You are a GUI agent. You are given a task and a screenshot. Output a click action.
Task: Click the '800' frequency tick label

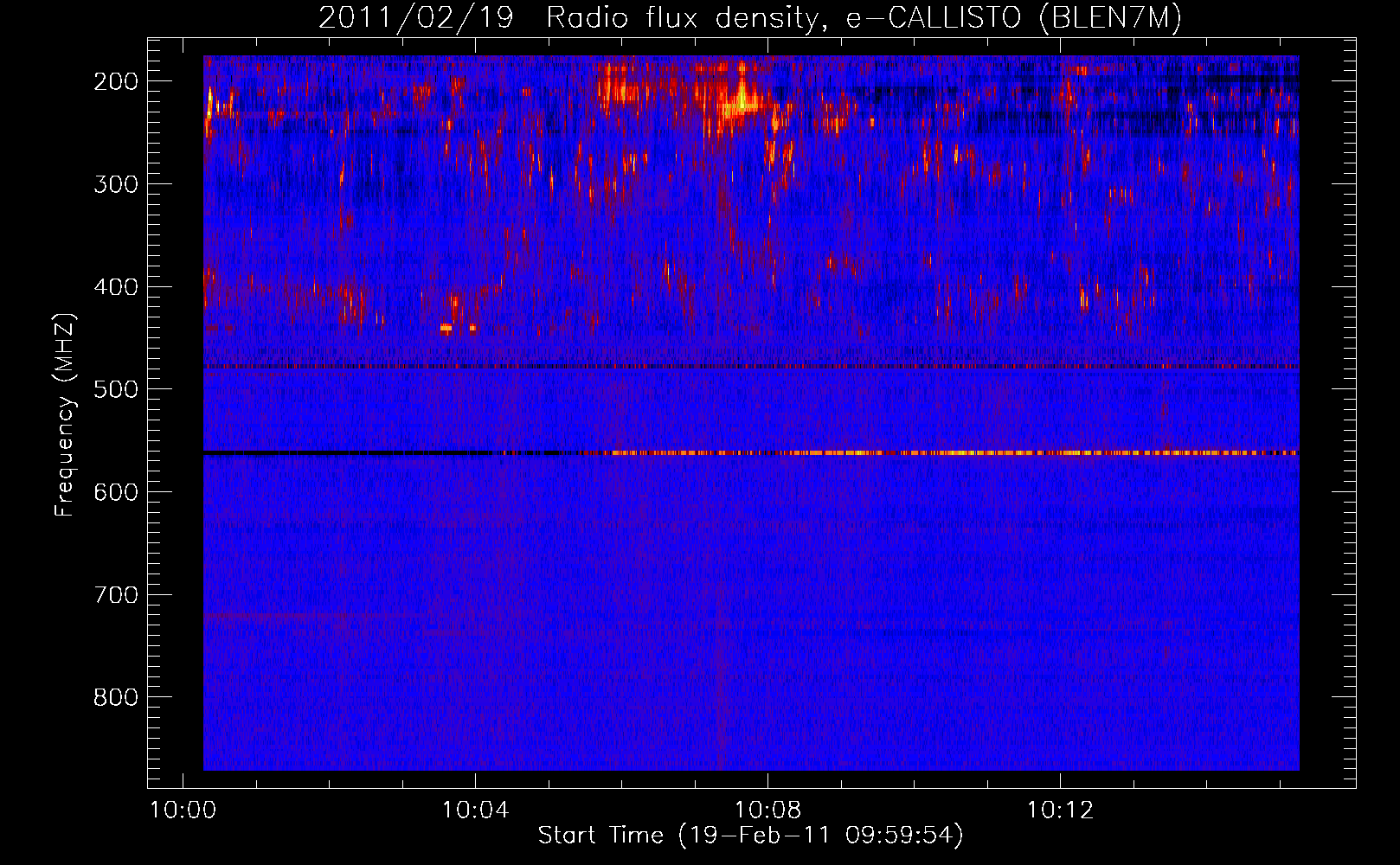(x=116, y=697)
